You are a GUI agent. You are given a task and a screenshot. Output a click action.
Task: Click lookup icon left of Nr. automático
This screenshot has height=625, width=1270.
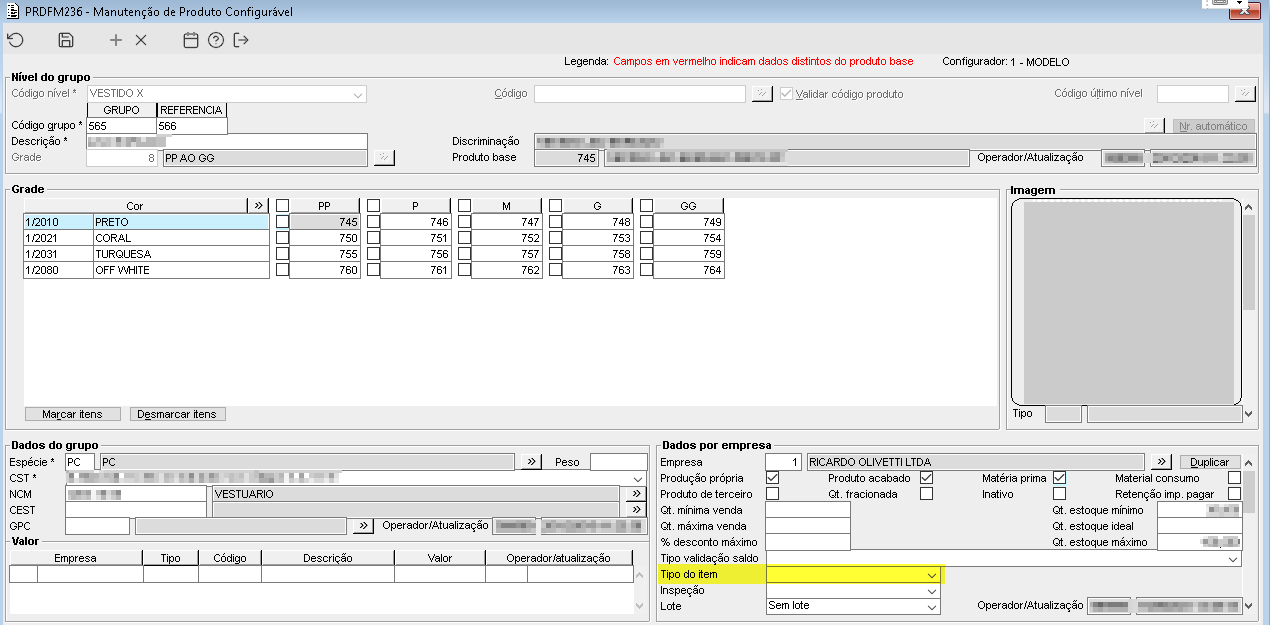click(1156, 126)
